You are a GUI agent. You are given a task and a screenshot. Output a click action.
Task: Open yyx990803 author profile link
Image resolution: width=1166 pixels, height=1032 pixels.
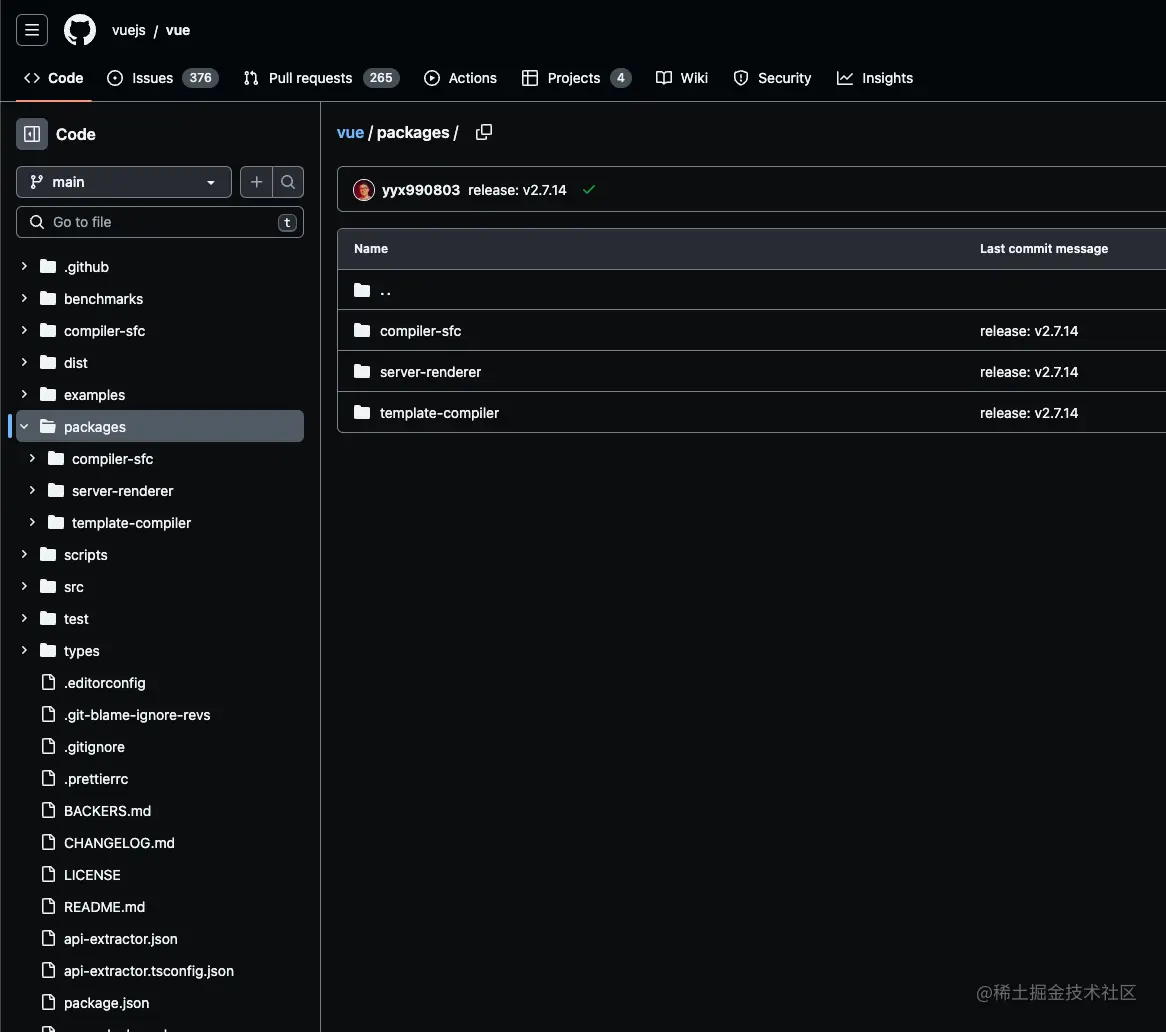[421, 190]
